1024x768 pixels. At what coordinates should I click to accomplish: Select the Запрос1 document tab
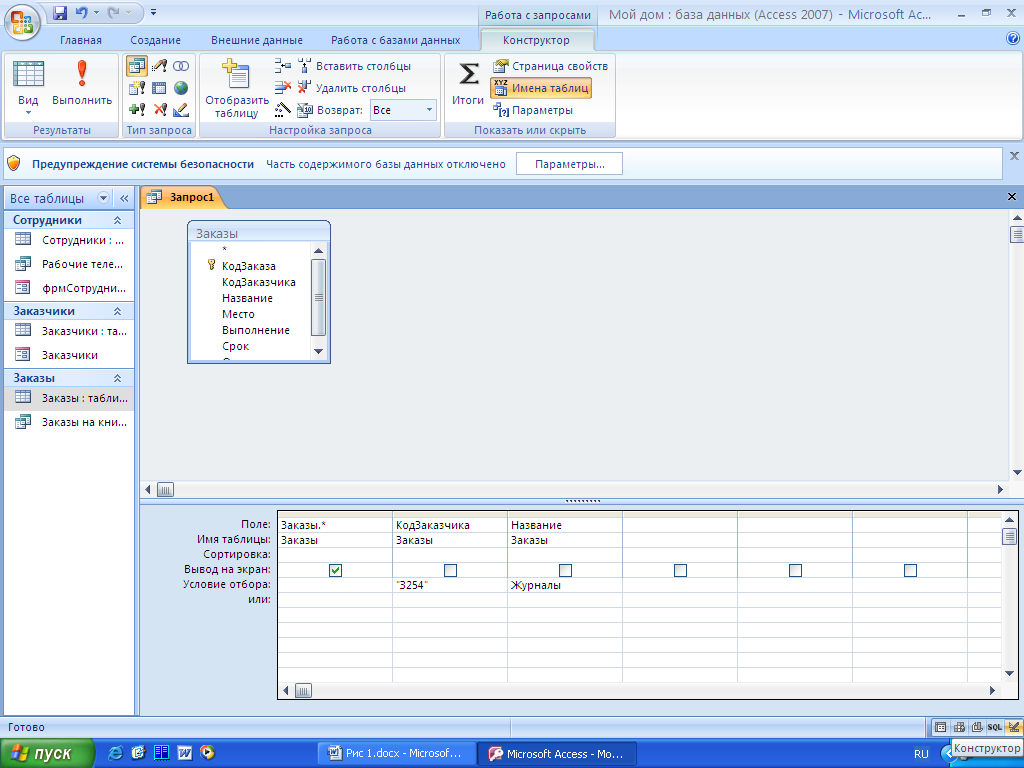(184, 197)
